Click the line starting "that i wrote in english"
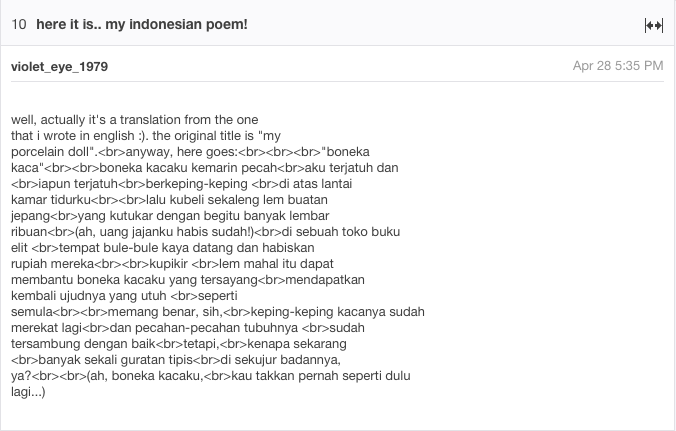The width and height of the screenshot is (676, 431). (x=150, y=135)
